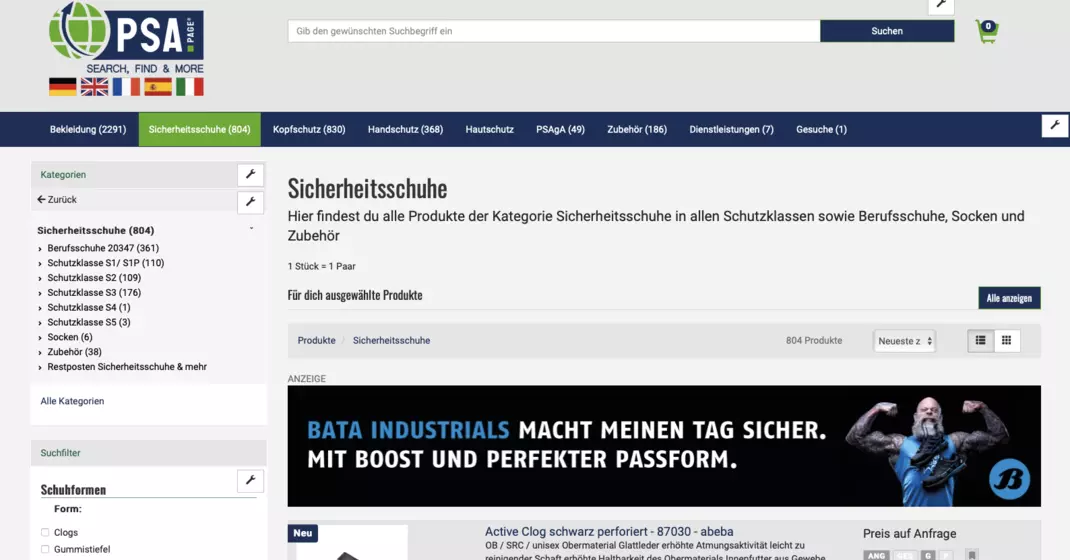
Task: Expand Schutzklasse S5 (3) category
Action: [x=88, y=323]
